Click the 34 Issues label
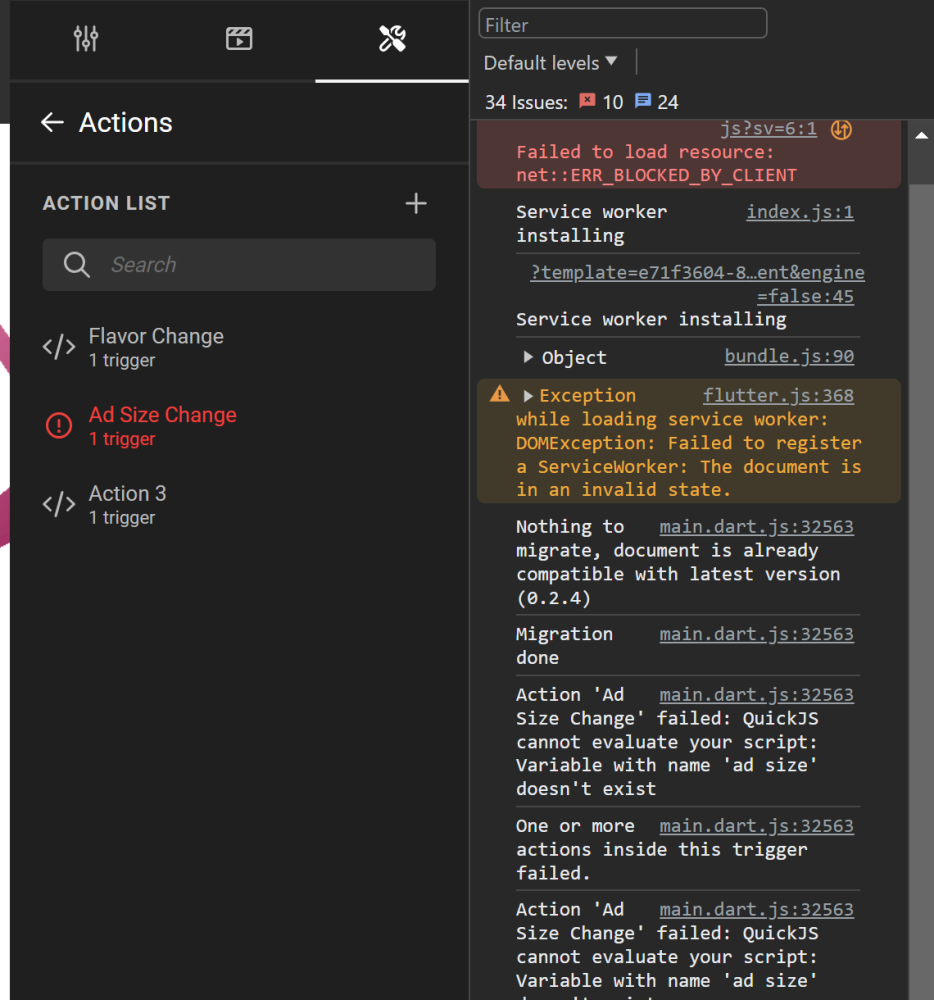Screen dimensions: 934x1000 pos(526,102)
